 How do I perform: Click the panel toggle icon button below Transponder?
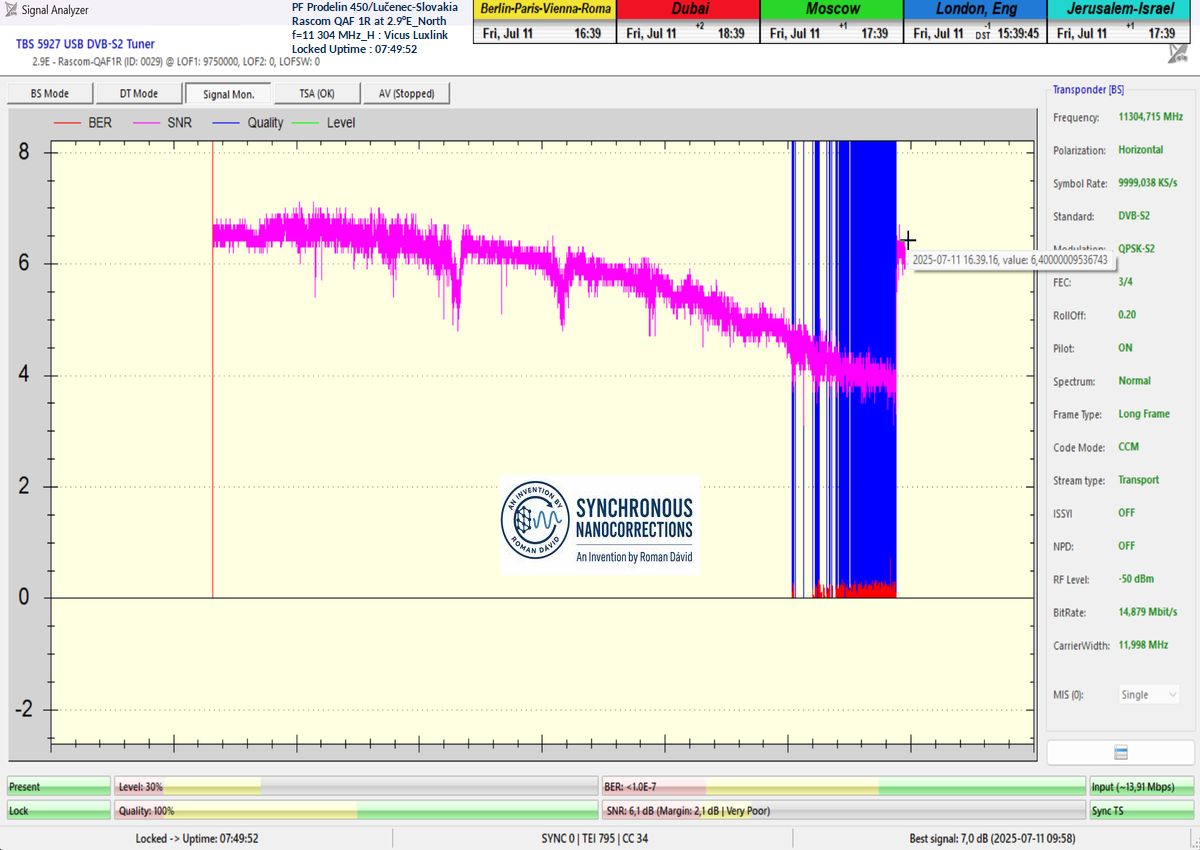click(x=1121, y=752)
